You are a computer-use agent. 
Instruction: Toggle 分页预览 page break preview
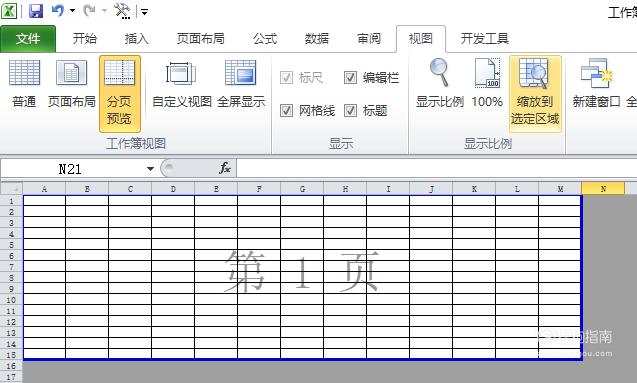pos(119,93)
